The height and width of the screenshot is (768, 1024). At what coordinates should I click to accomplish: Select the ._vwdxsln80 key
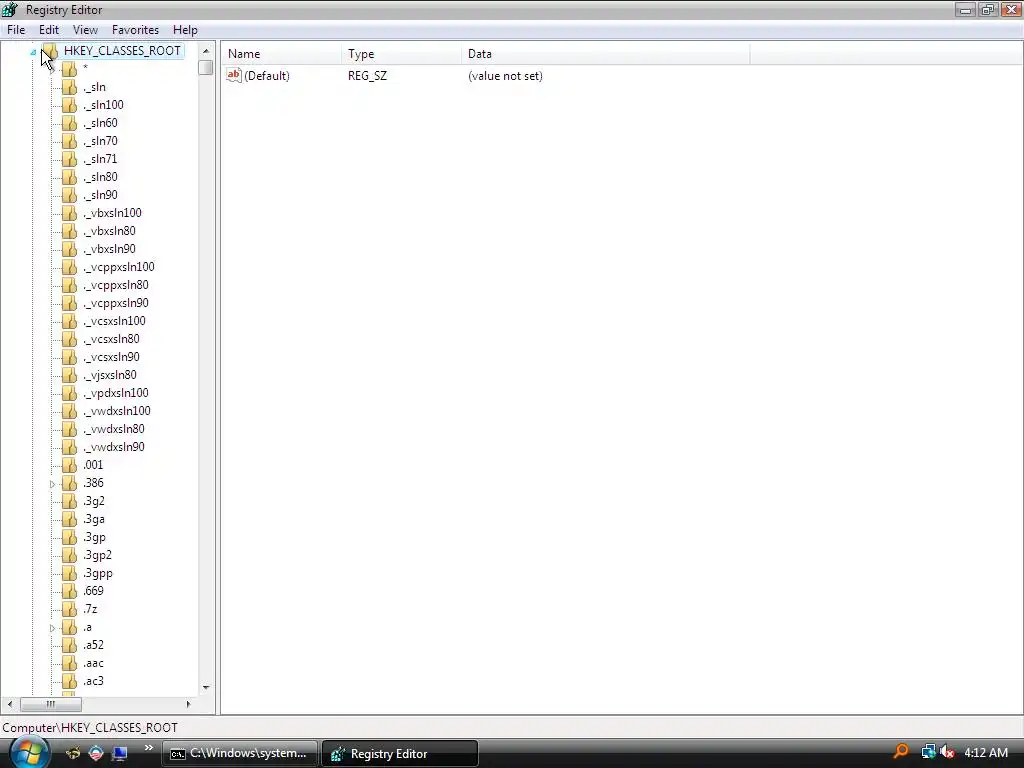click(x=114, y=429)
